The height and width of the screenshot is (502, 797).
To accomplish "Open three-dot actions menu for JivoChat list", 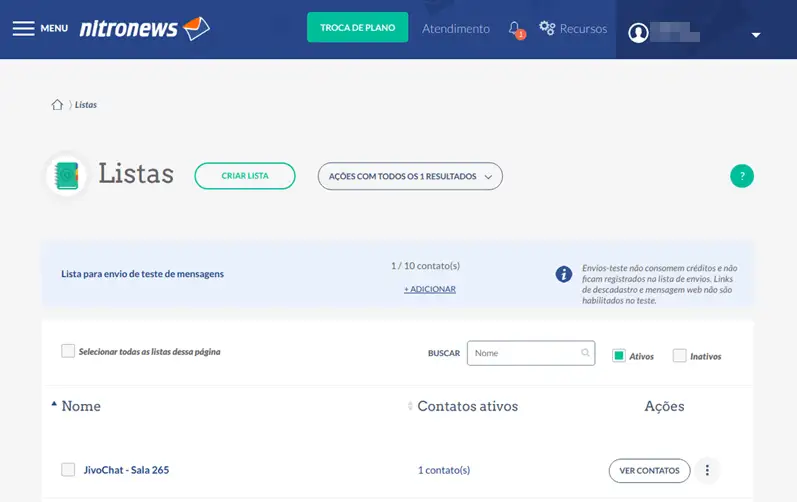I will pos(707,470).
